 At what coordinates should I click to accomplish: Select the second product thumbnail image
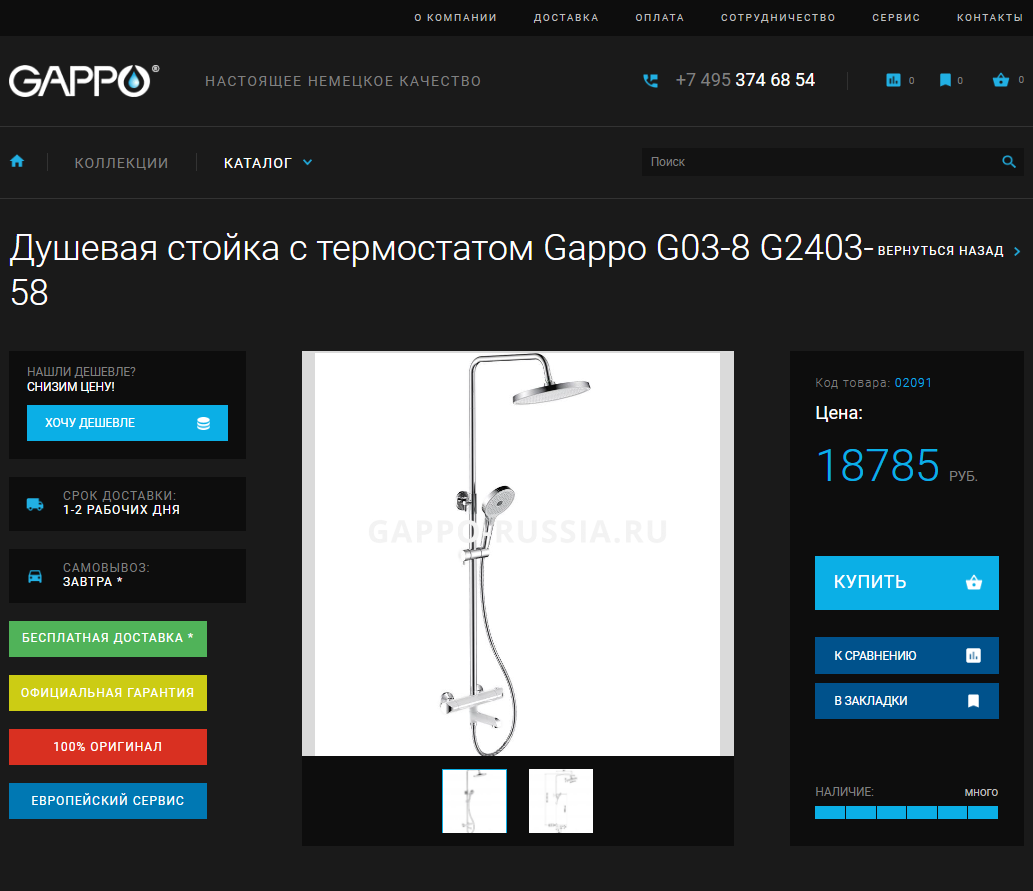pos(561,801)
